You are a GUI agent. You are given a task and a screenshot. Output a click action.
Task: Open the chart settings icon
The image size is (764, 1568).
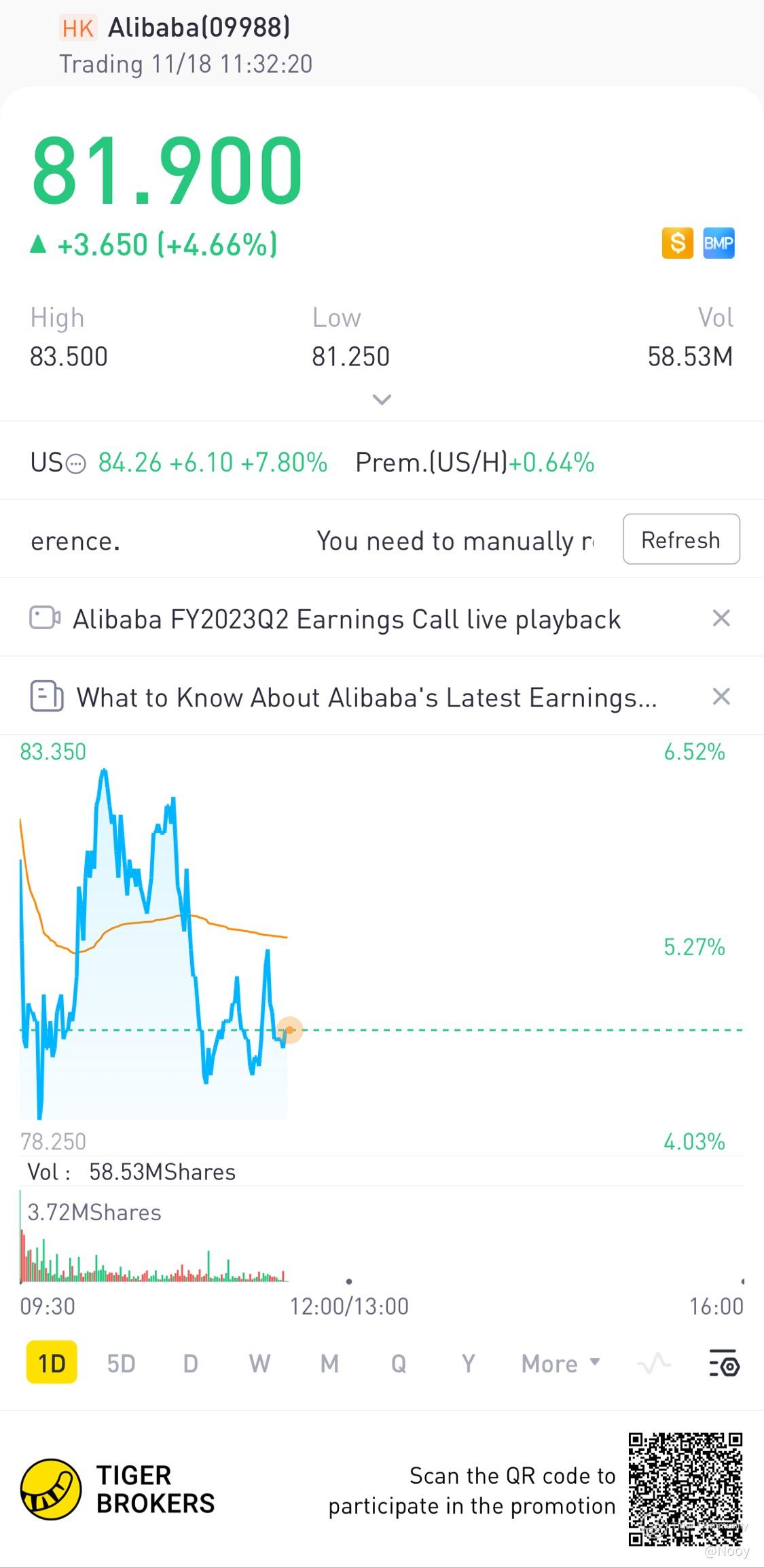click(724, 1364)
